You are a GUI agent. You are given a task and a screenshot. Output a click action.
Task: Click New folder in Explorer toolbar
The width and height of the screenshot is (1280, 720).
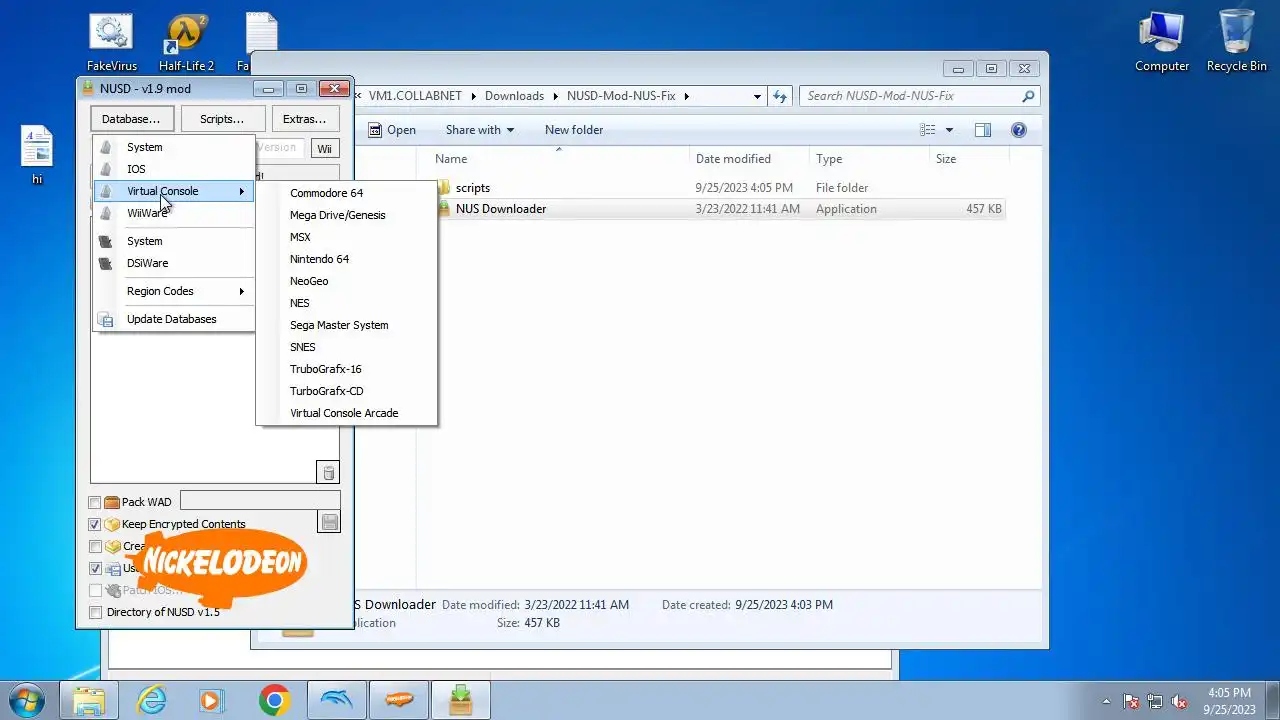[x=574, y=130]
